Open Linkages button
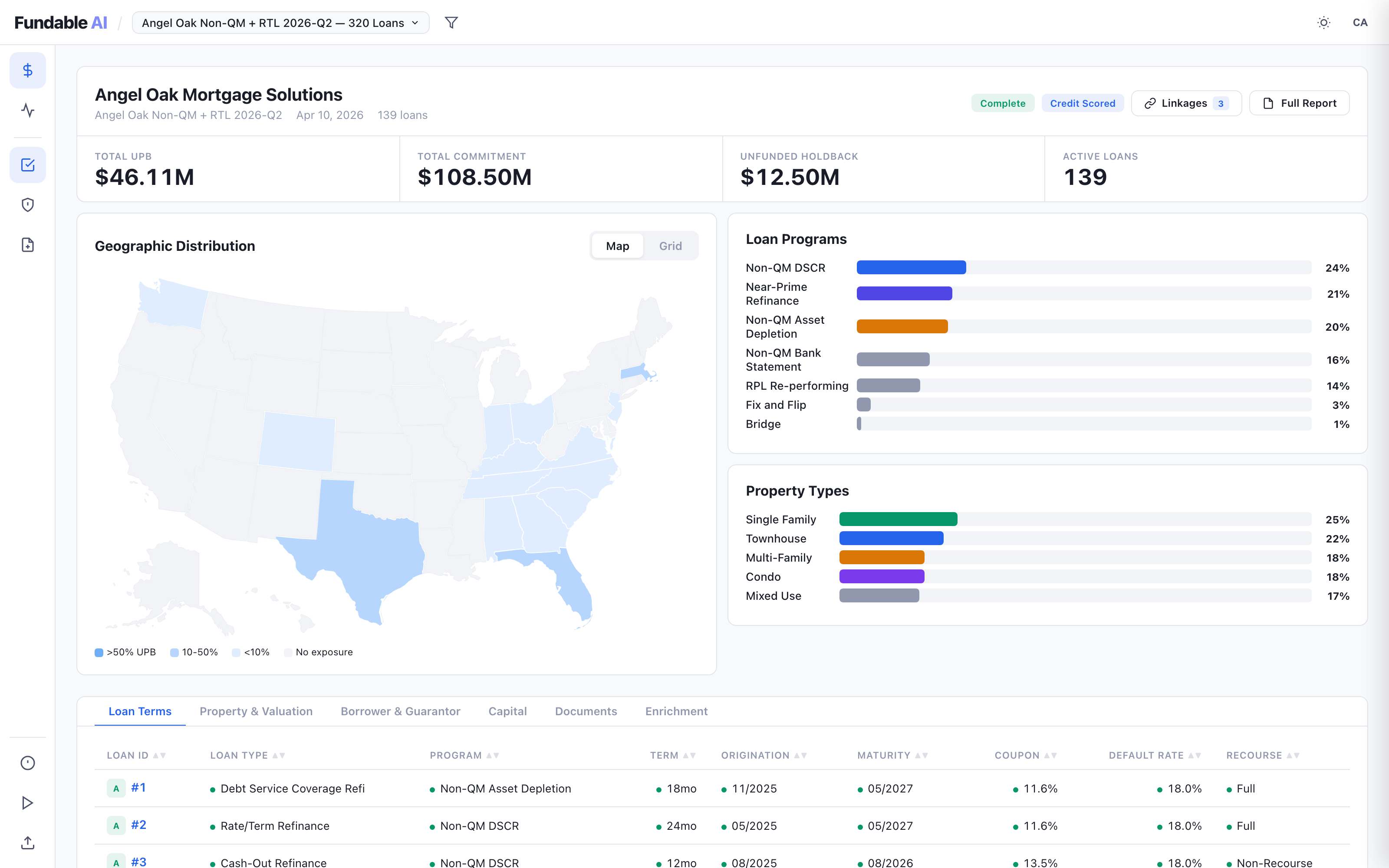Screen dimensions: 1389x868 tap(1186, 103)
